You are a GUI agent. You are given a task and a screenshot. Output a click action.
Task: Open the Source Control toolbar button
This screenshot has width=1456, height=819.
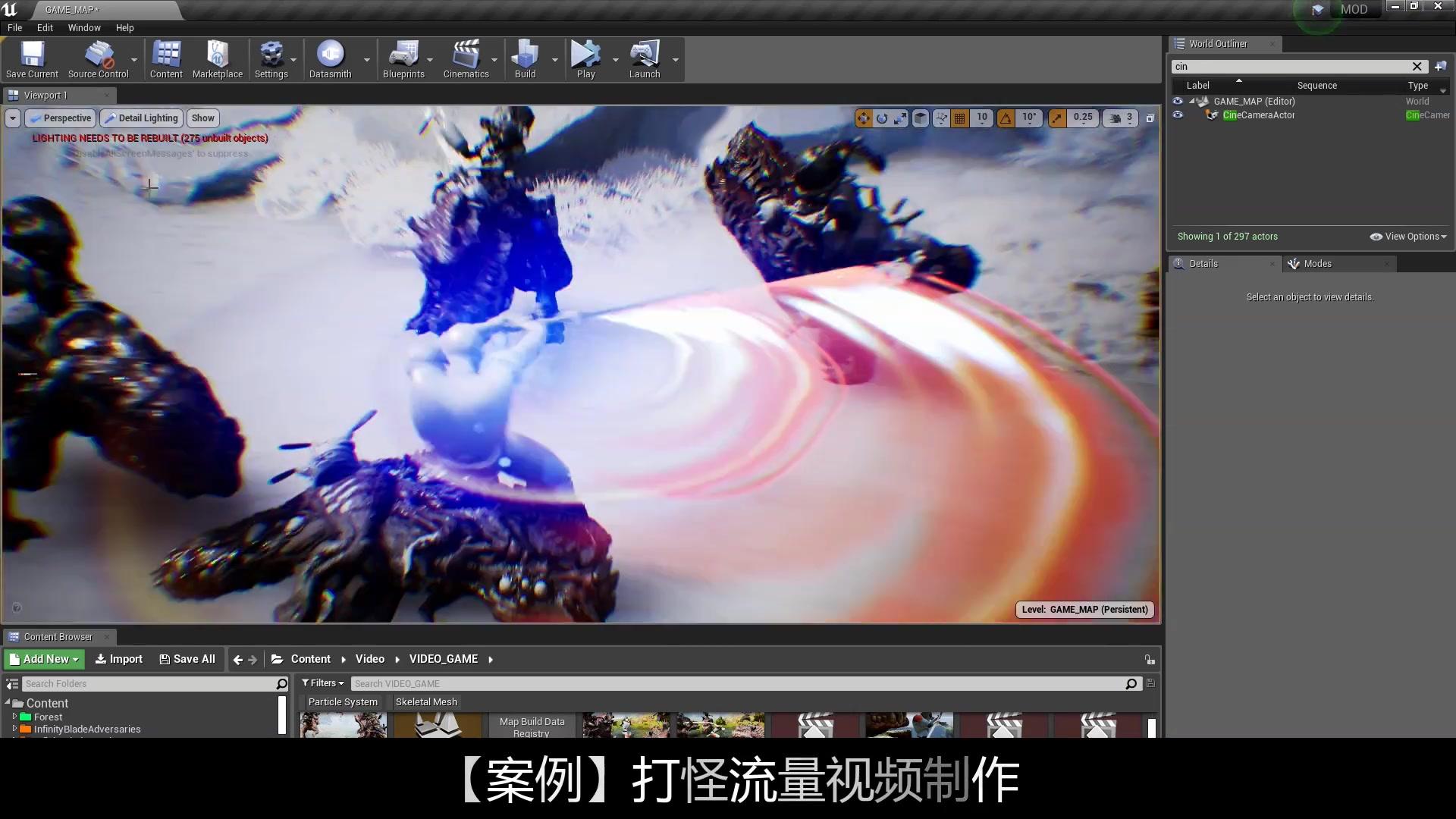coord(99,60)
